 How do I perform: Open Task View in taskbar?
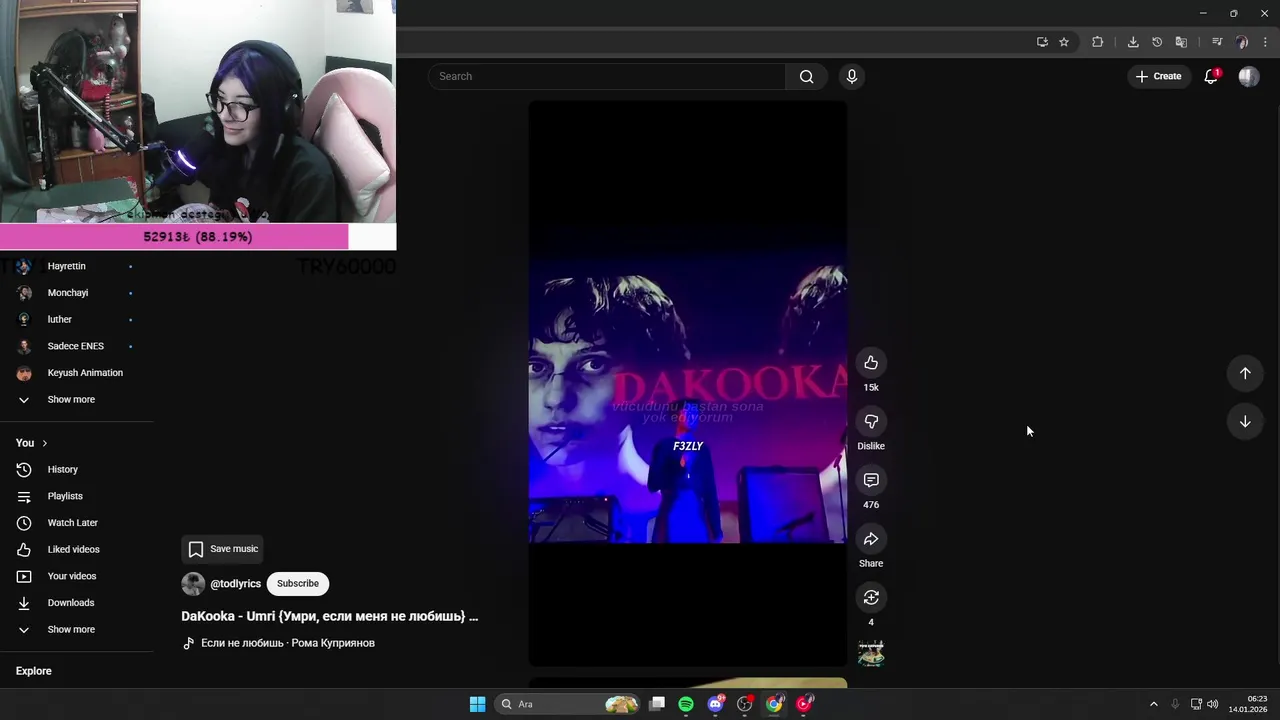[x=657, y=704]
